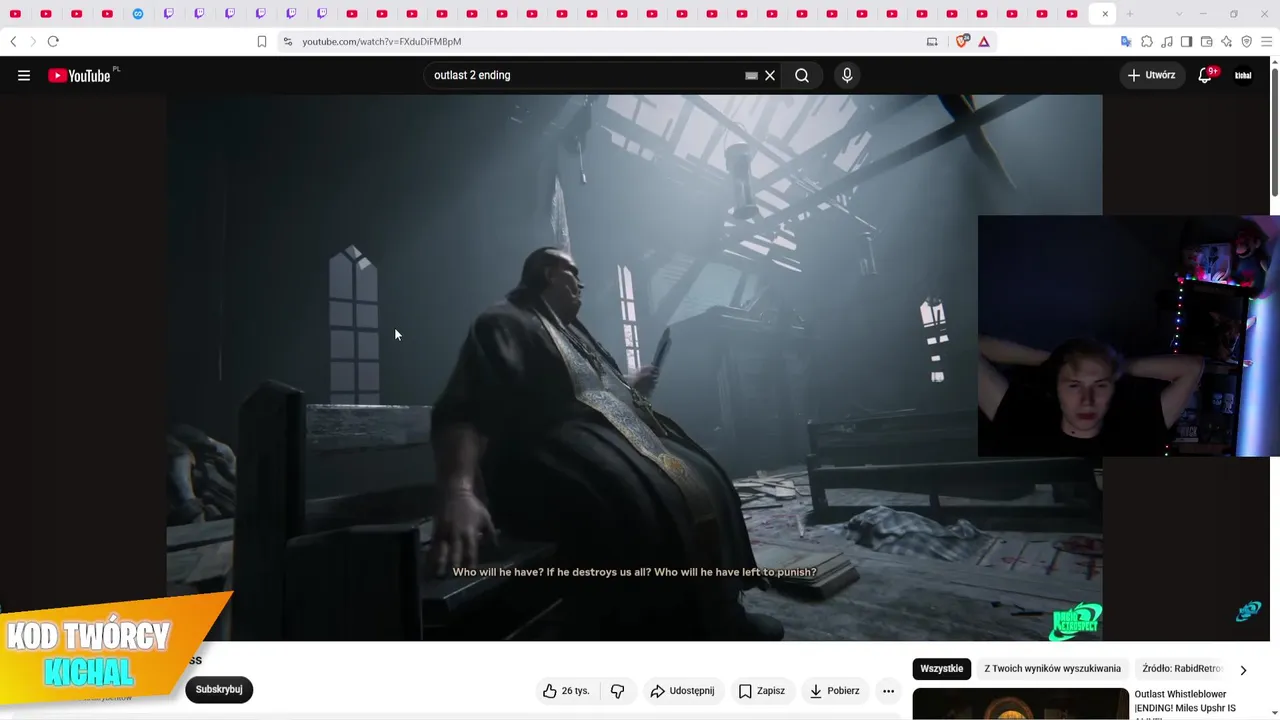Viewport: 1280px width, 720px height.
Task: Select the 'Źródło: RabidRetro' chip
Action: pos(1181,669)
